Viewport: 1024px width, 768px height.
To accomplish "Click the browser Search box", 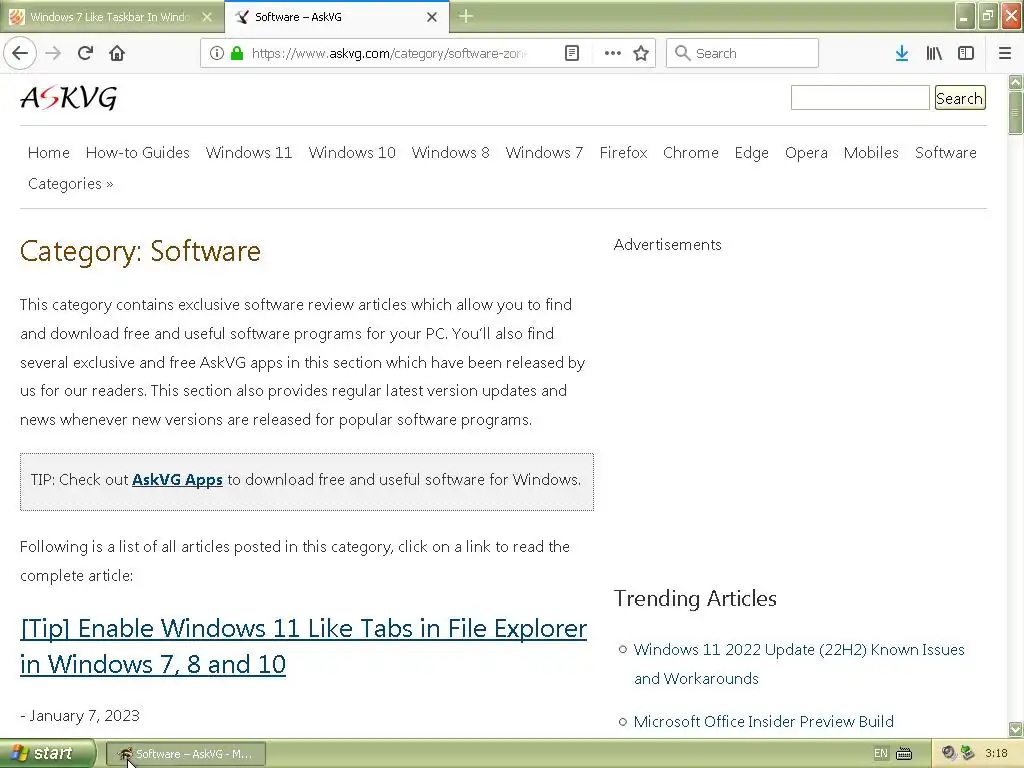I will [743, 53].
